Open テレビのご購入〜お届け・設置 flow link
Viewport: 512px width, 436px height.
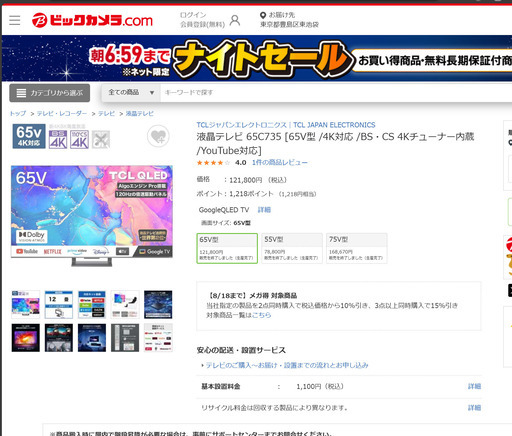click(x=287, y=365)
